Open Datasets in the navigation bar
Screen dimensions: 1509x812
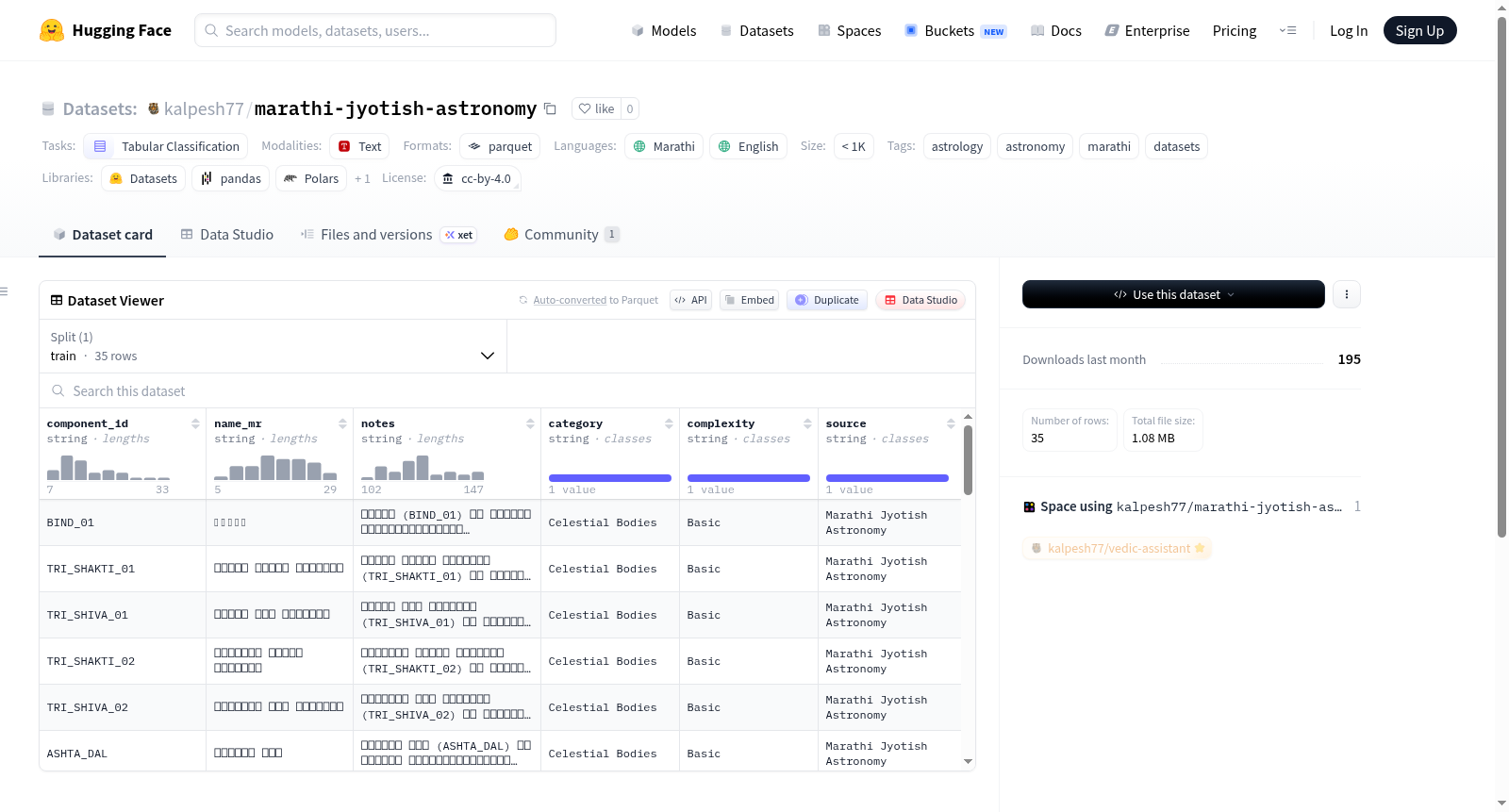[756, 30]
